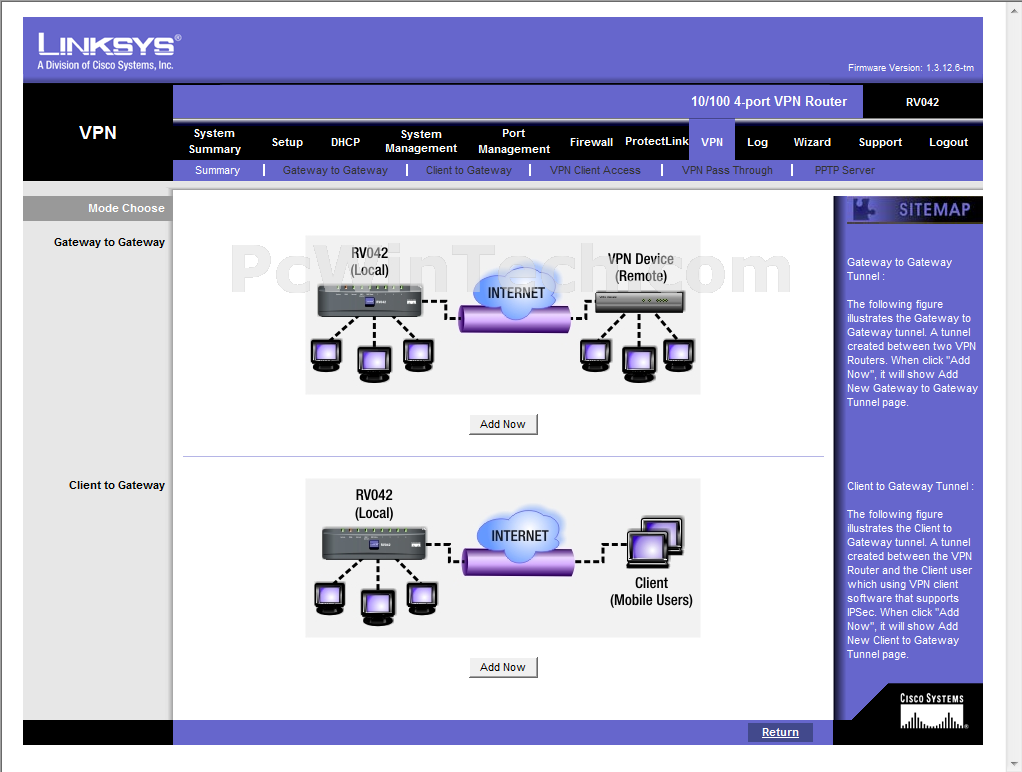Select the VPN tab
This screenshot has width=1022, height=772.
coord(712,141)
